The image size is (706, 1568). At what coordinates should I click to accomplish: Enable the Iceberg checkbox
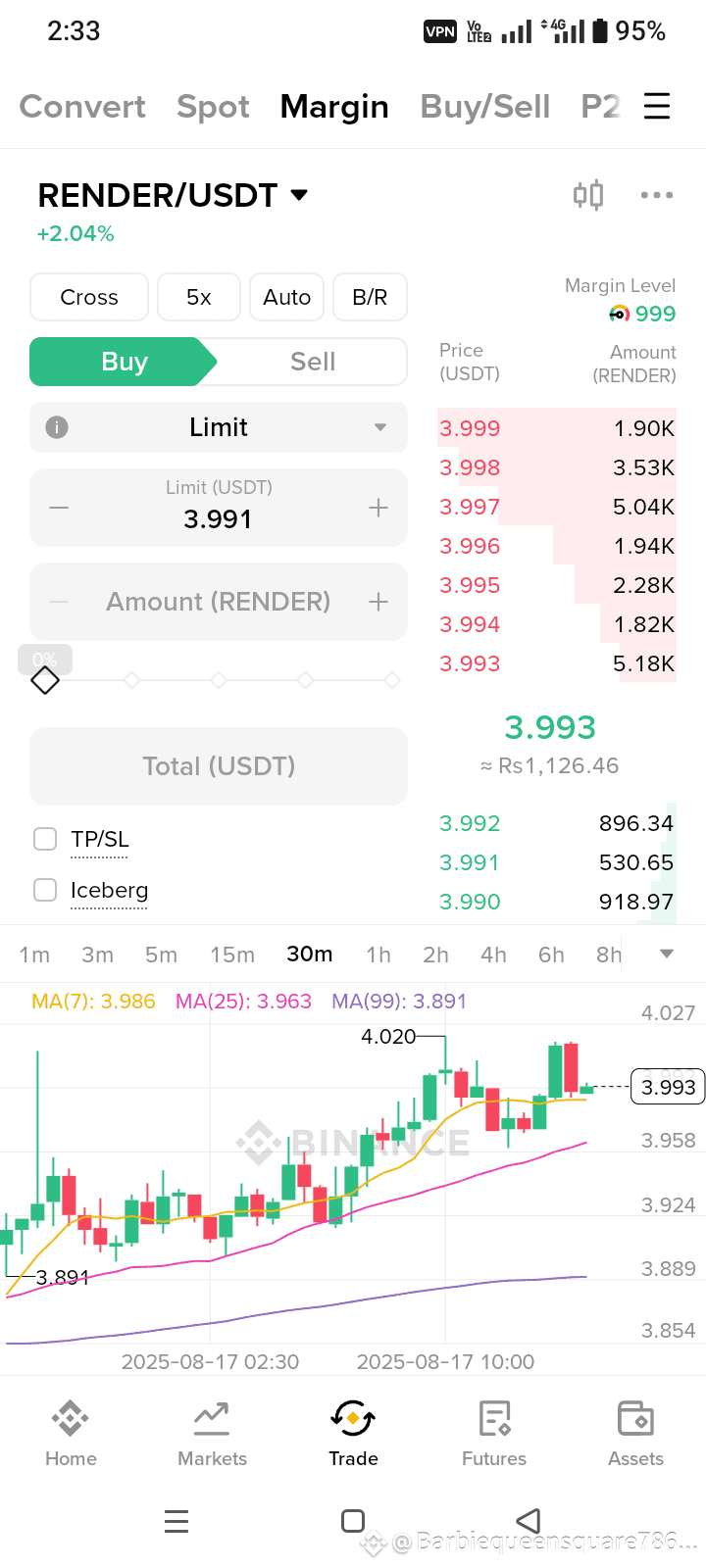coord(45,890)
